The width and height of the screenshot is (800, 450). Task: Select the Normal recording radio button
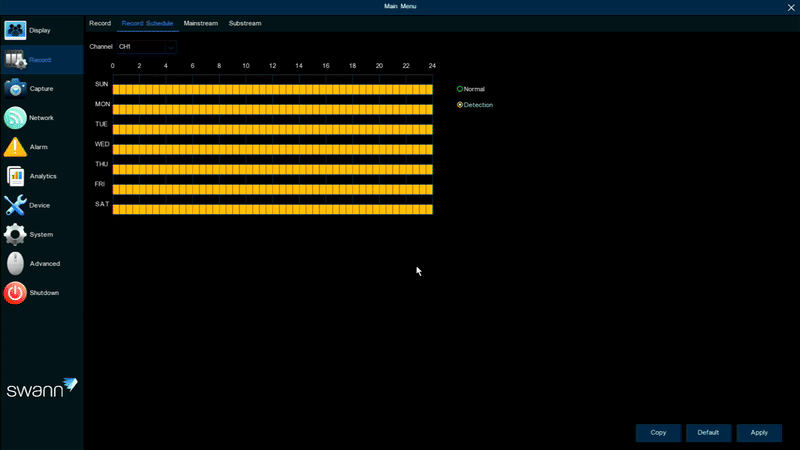(460, 89)
